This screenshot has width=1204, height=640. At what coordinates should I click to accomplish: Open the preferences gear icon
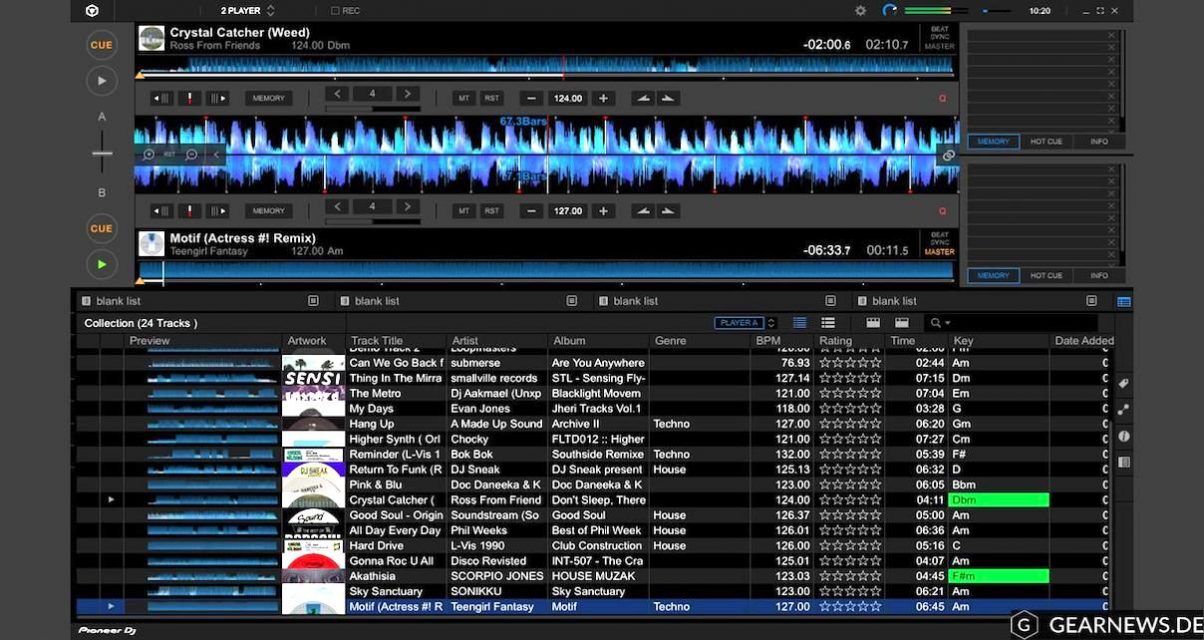[860, 10]
